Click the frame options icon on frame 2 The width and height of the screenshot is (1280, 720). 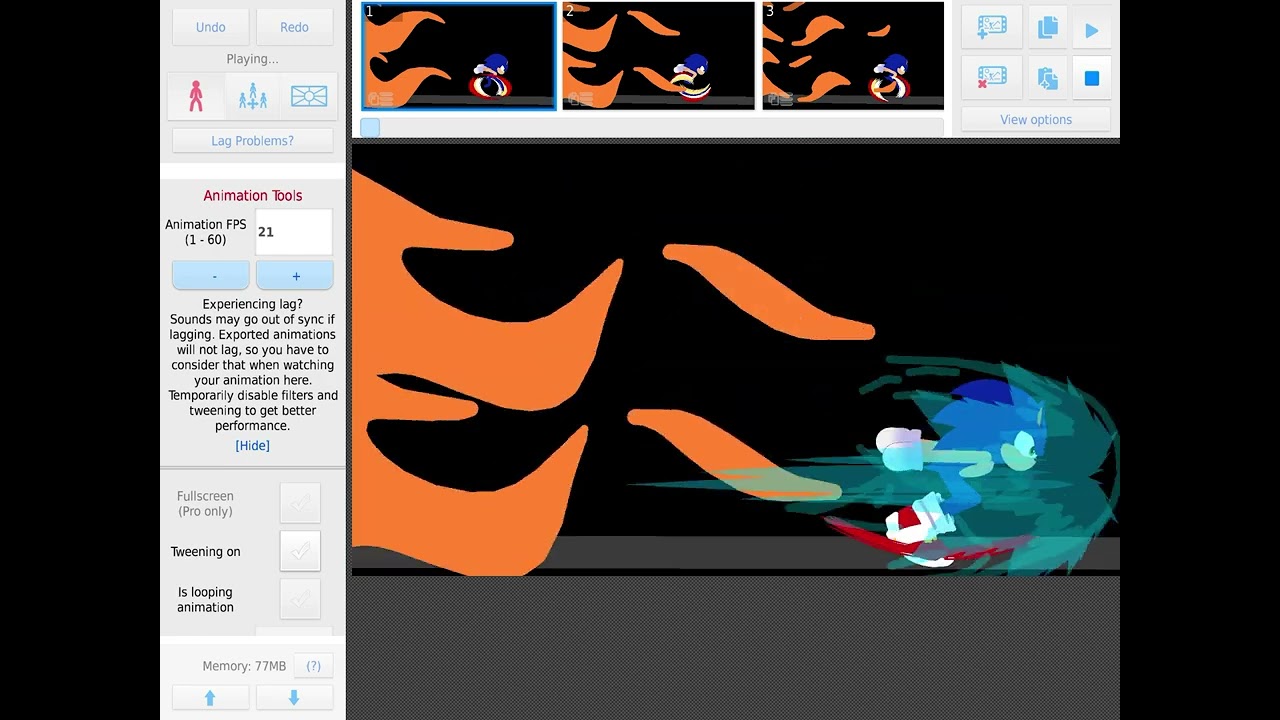580,98
